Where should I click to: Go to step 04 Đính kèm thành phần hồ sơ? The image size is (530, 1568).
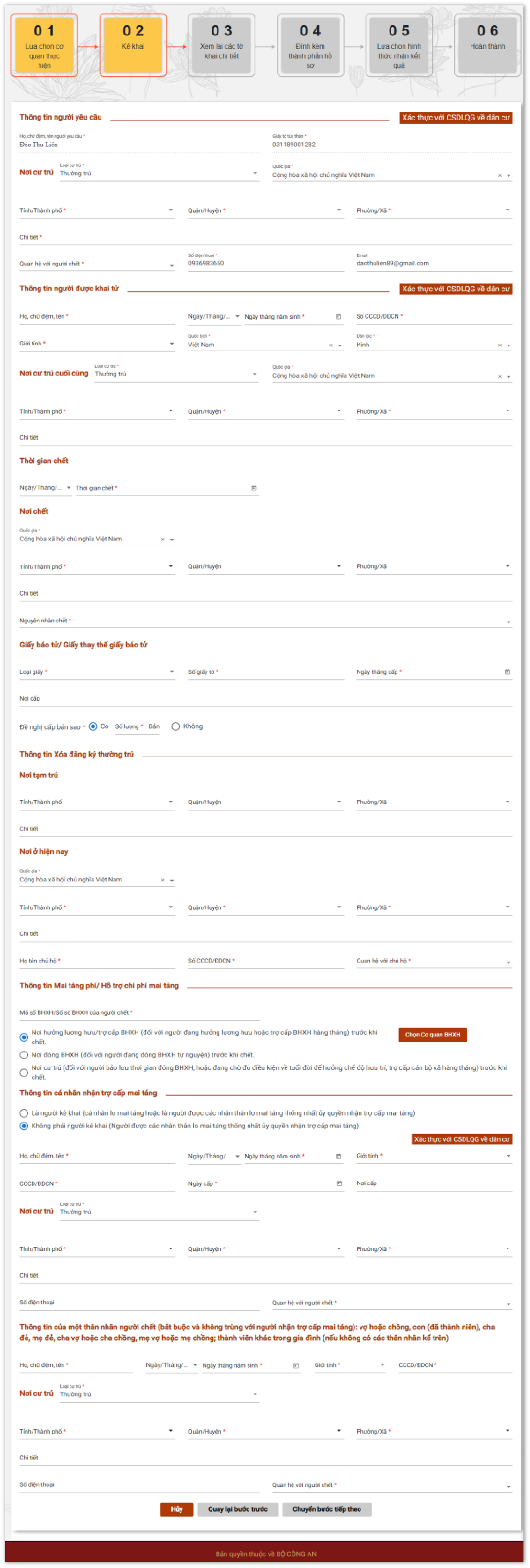(x=311, y=46)
